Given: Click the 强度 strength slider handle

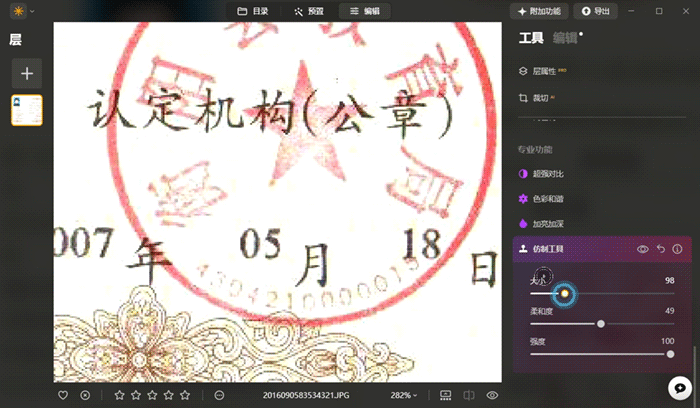Looking at the screenshot, I should pyautogui.click(x=670, y=354).
